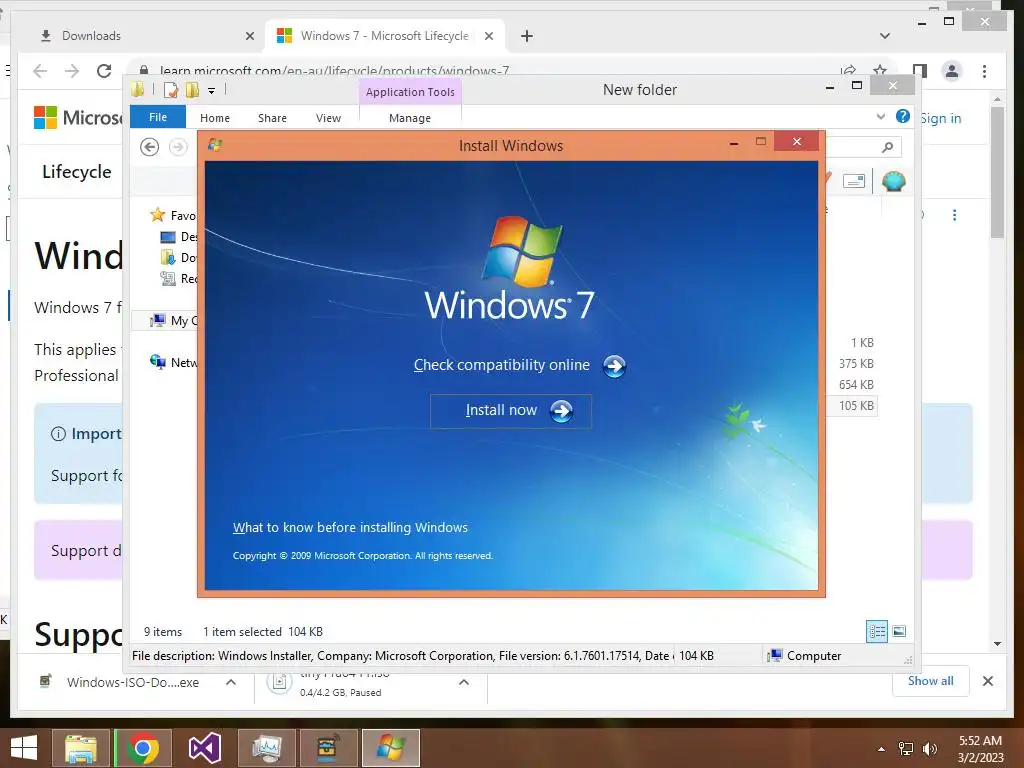Switch Explorer to large icons view
This screenshot has height=768, width=1024.
pyautogui.click(x=899, y=631)
